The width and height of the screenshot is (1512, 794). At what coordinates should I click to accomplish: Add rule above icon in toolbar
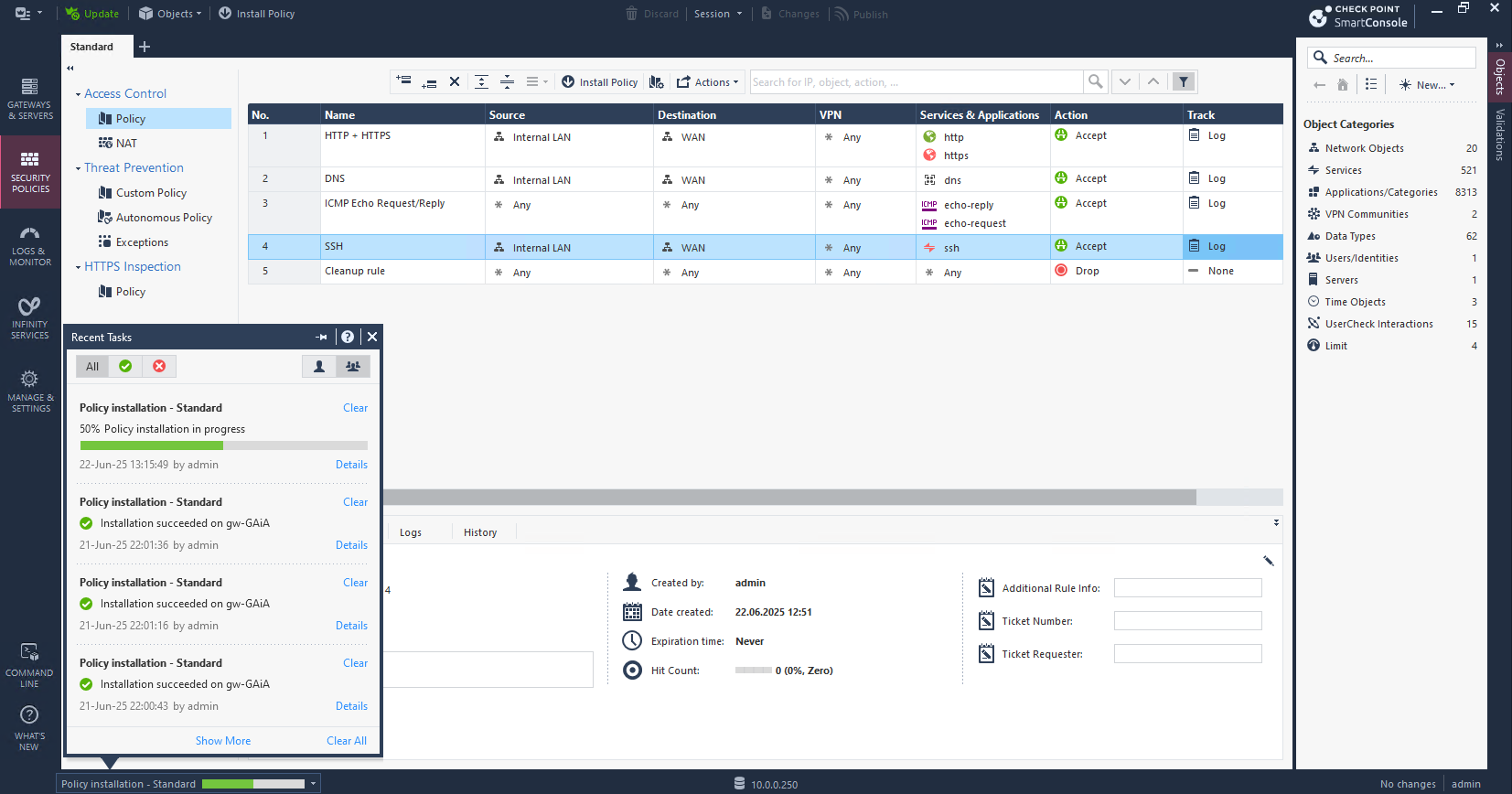coord(403,81)
